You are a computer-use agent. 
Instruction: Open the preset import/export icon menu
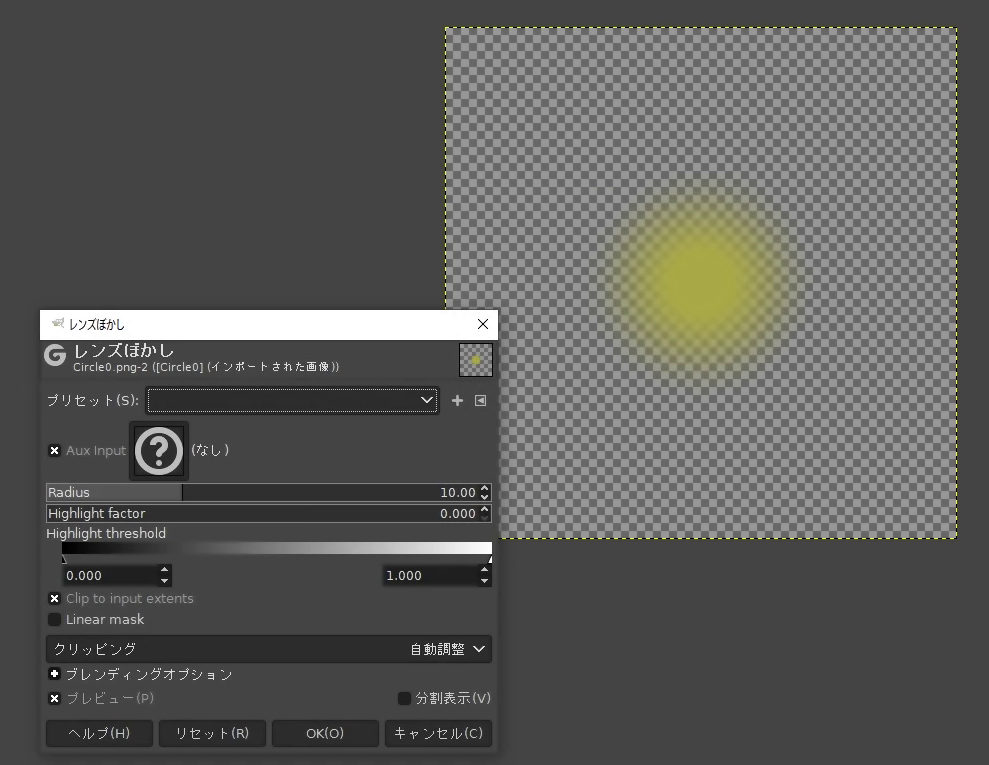479,400
